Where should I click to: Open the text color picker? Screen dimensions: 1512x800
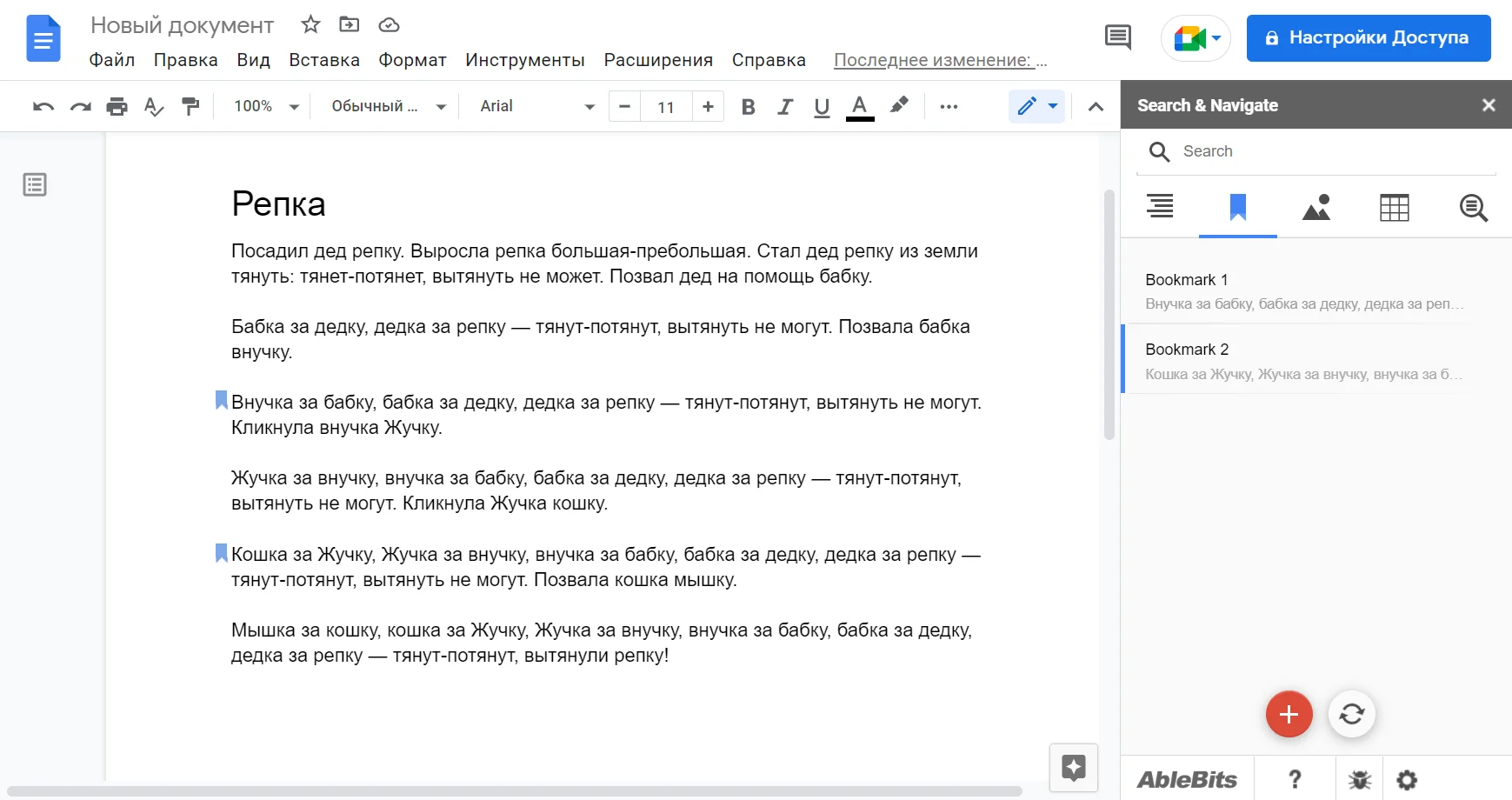coord(859,106)
